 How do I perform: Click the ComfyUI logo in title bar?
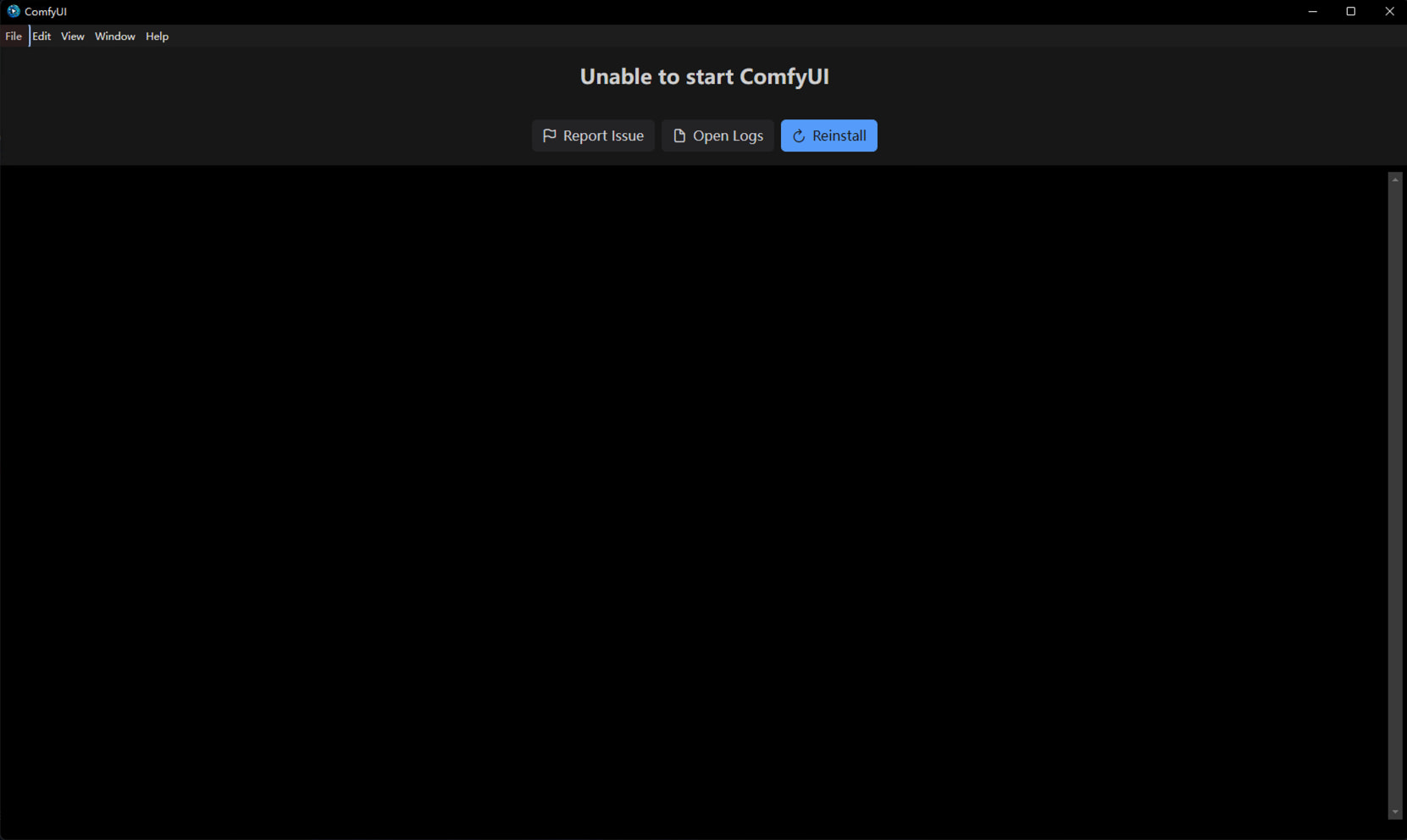tap(13, 11)
